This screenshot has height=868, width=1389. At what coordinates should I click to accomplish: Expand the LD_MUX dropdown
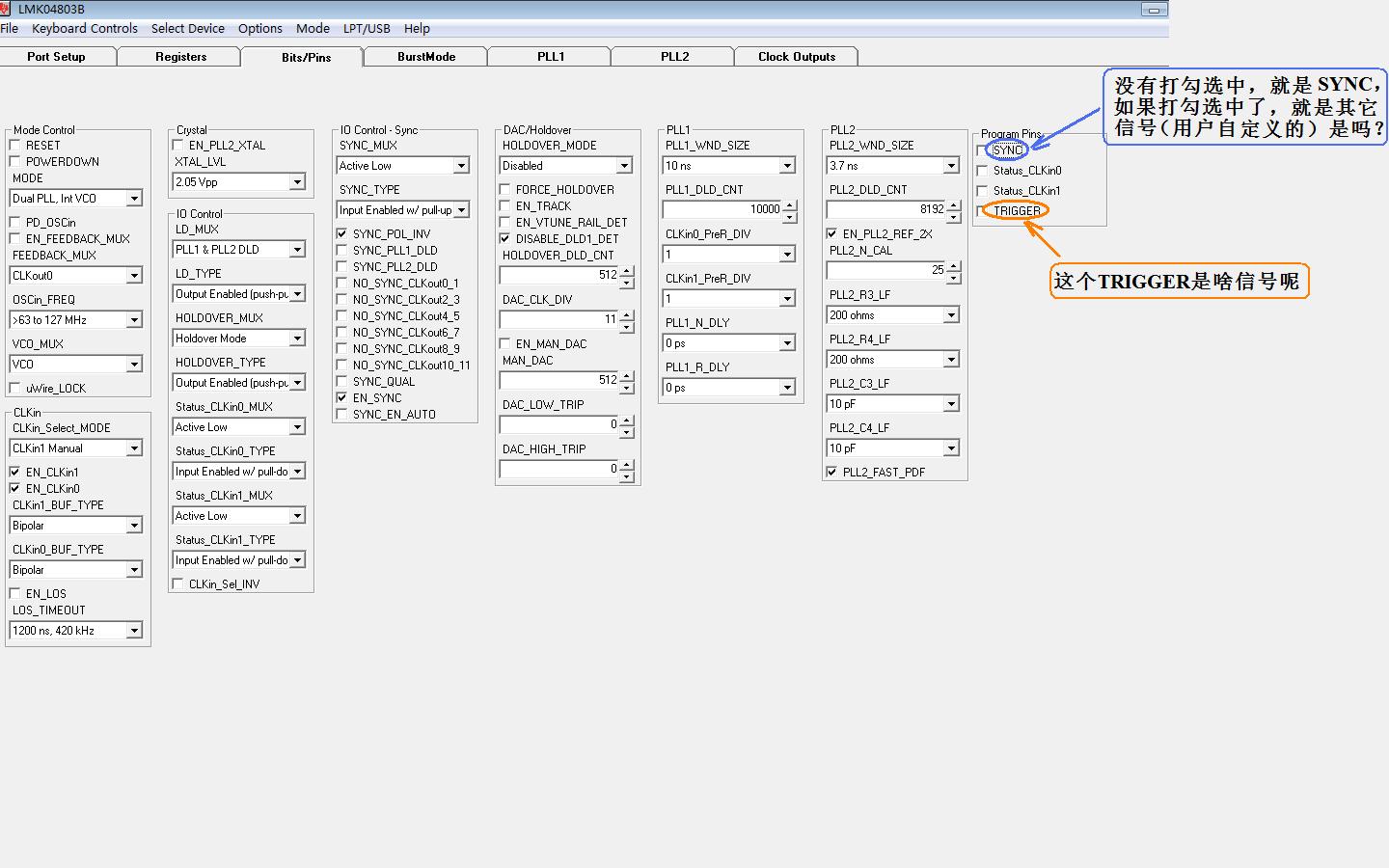pyautogui.click(x=239, y=250)
